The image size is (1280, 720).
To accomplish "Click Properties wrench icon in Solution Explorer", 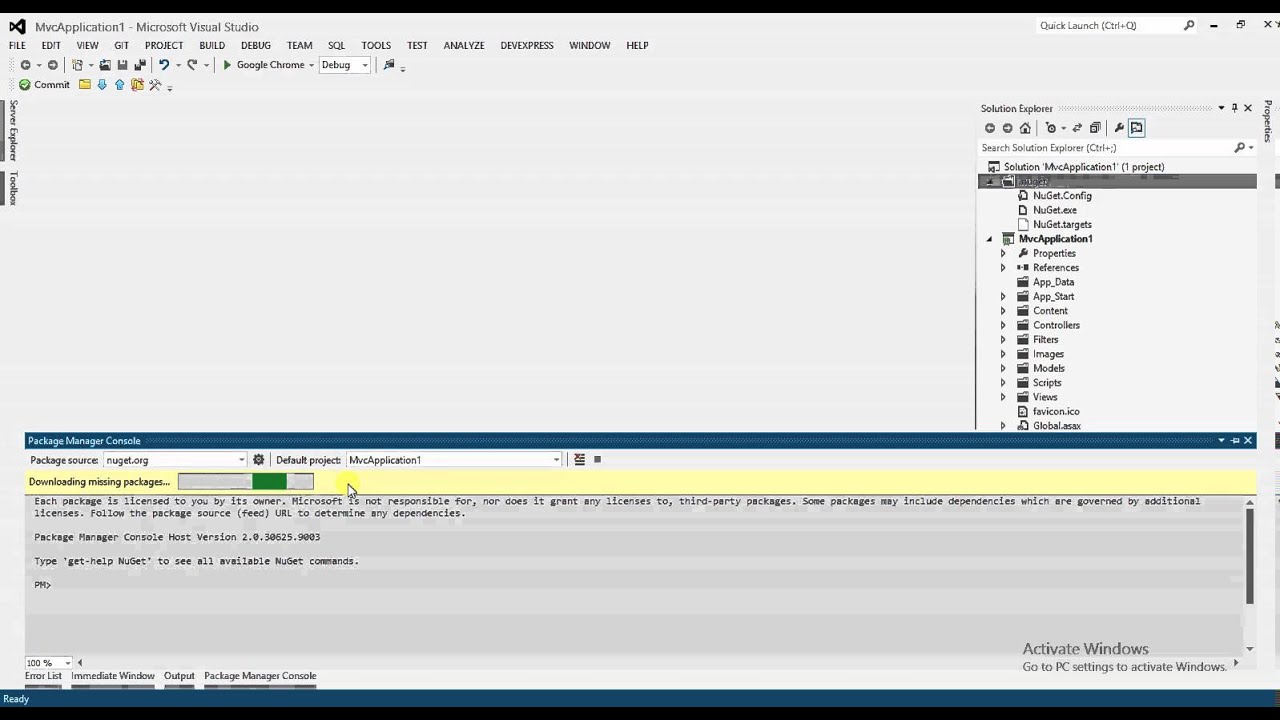I will (1119, 128).
